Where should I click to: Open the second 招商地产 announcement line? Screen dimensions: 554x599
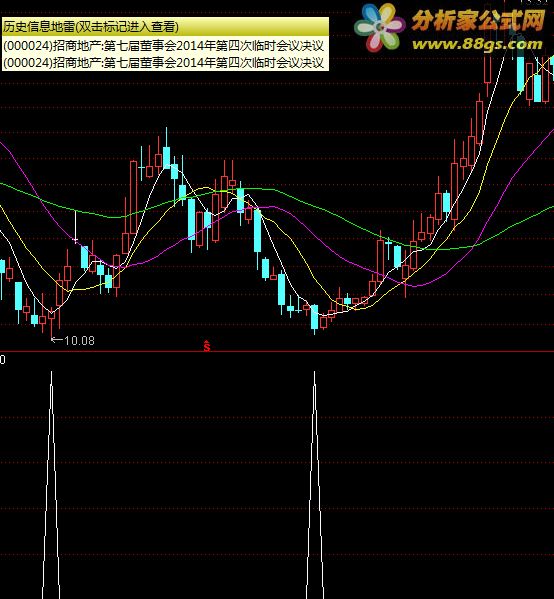[164, 62]
